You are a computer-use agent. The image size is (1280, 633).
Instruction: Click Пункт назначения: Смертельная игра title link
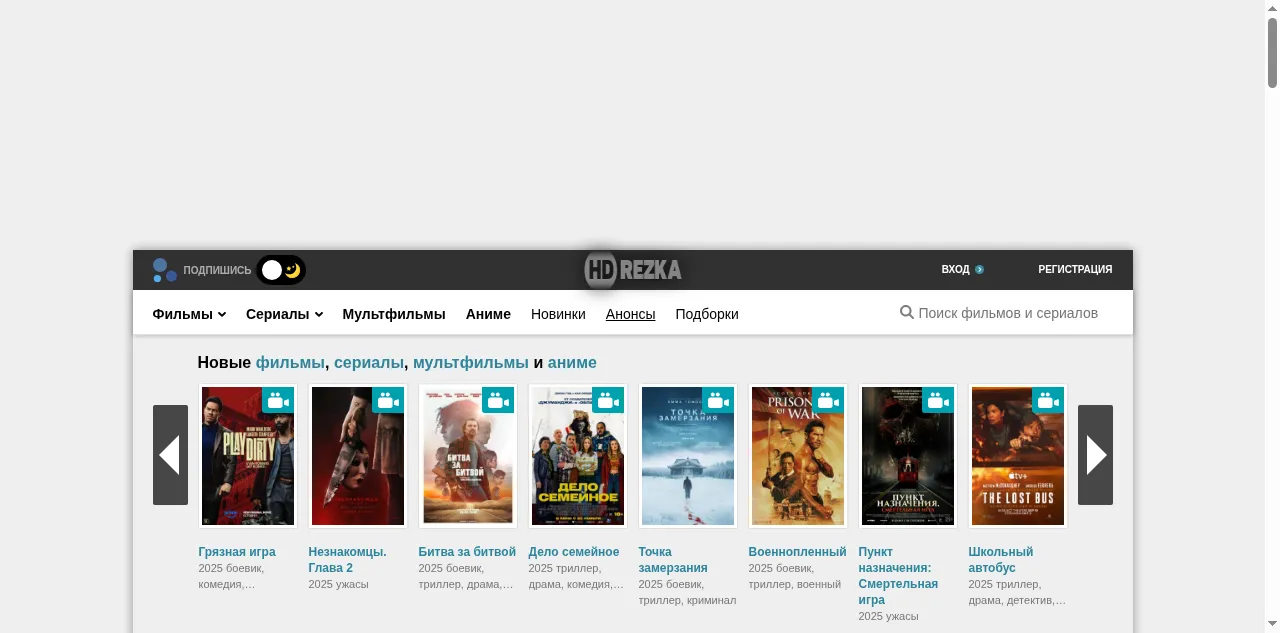coord(898,576)
